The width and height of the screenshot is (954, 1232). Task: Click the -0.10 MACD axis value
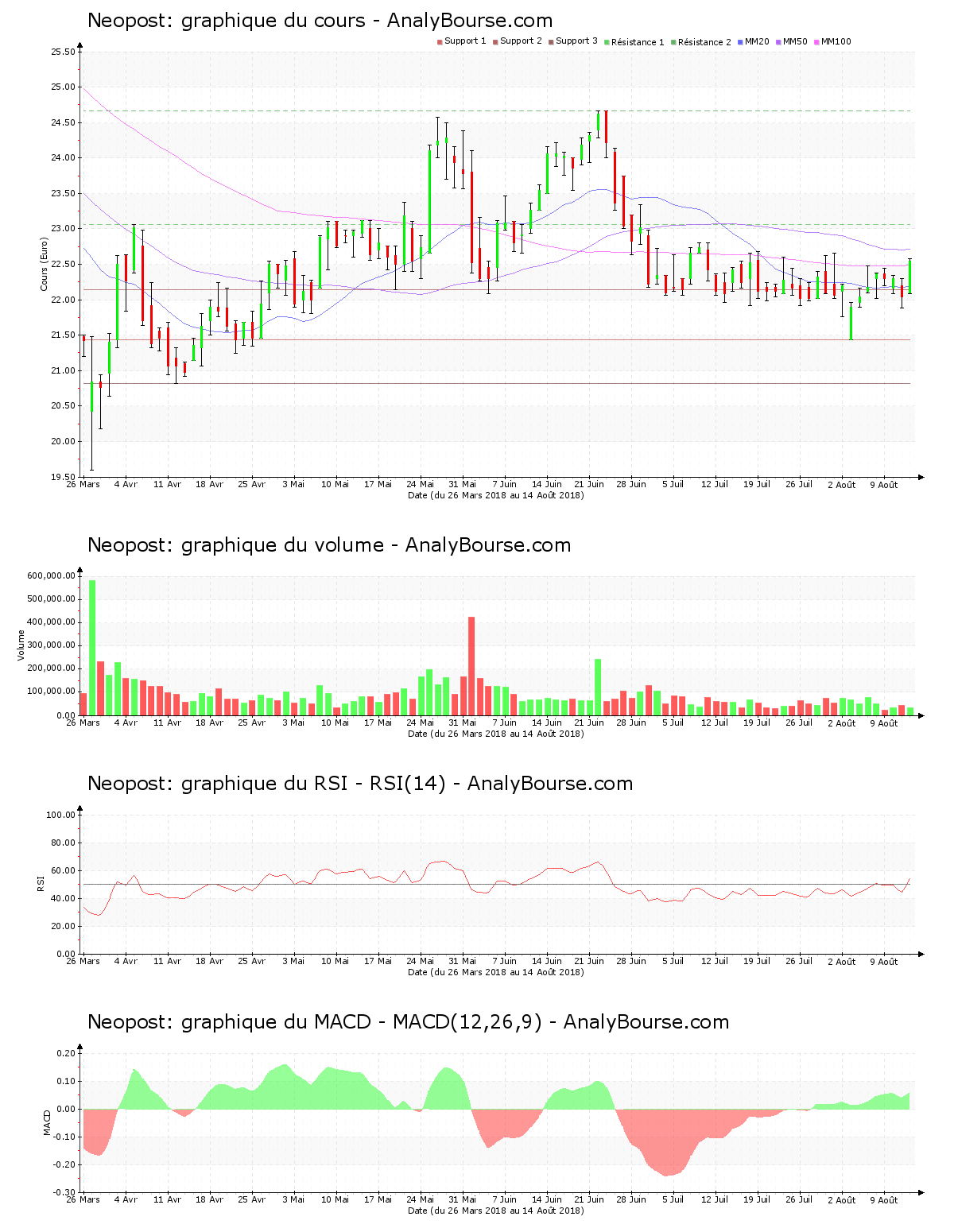tap(65, 1137)
